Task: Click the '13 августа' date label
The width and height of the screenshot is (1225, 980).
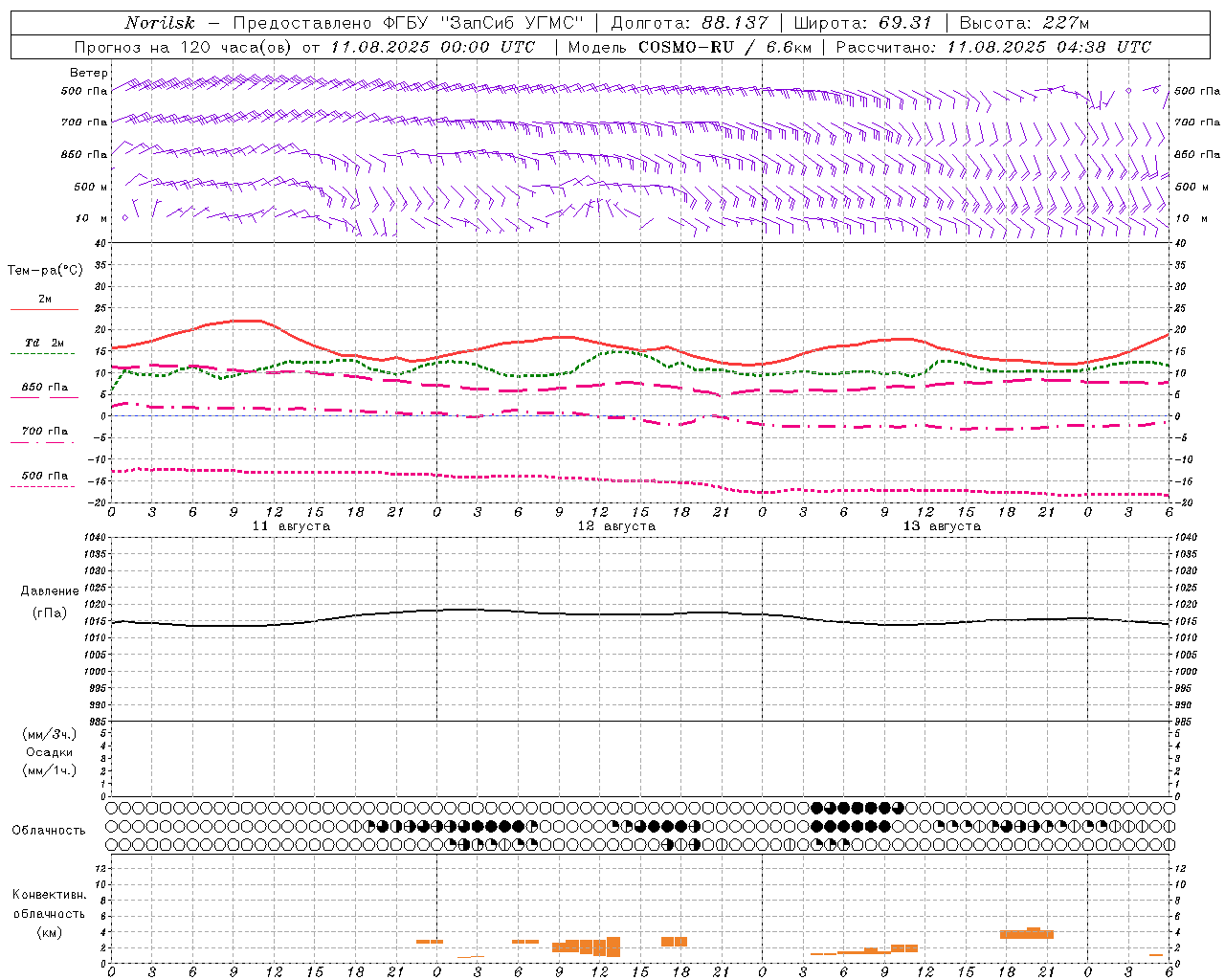Action: point(942,526)
